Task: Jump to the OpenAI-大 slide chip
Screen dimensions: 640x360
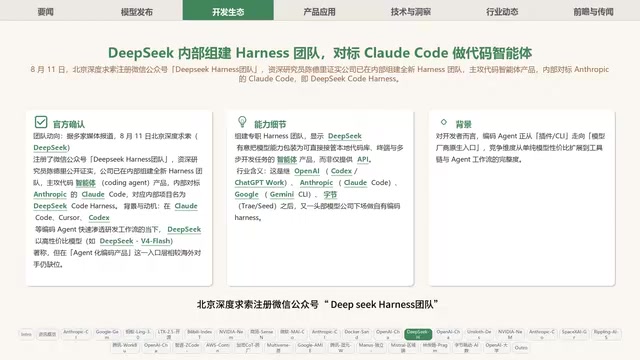Action: coord(496,347)
